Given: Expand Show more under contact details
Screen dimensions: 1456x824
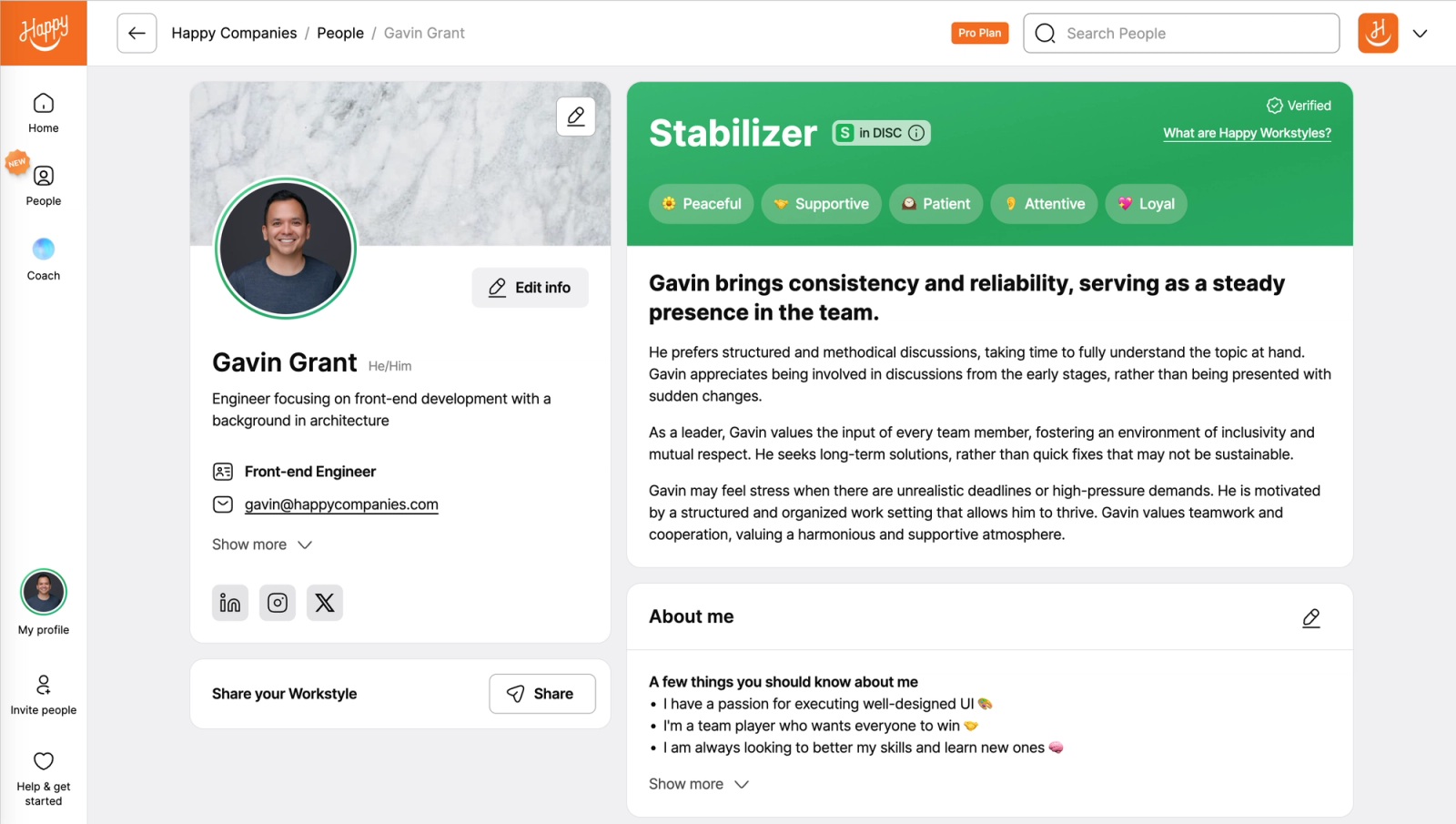Looking at the screenshot, I should [262, 544].
